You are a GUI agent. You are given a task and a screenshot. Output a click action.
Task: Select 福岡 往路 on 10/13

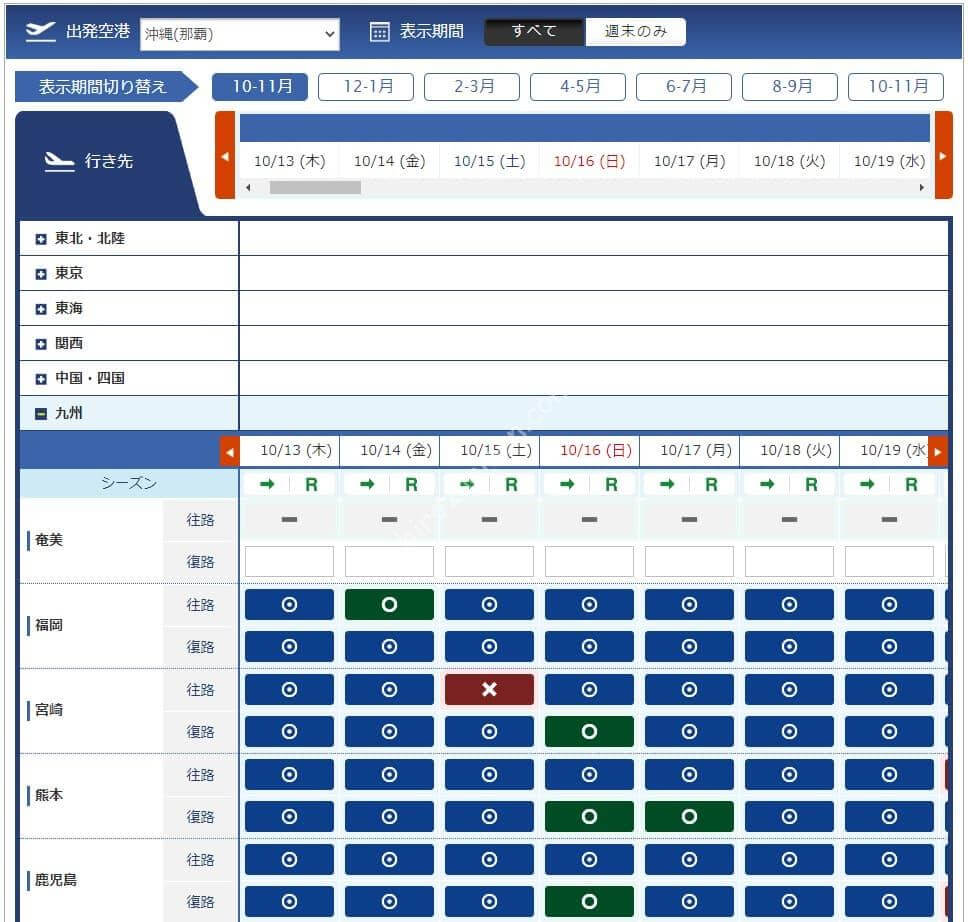[x=290, y=605]
